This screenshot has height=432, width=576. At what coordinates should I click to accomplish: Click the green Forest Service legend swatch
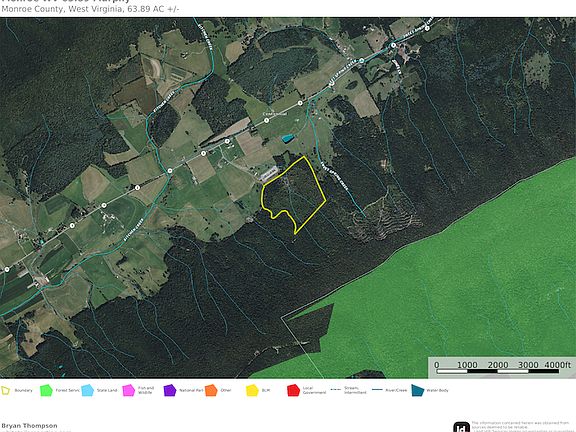click(46, 390)
